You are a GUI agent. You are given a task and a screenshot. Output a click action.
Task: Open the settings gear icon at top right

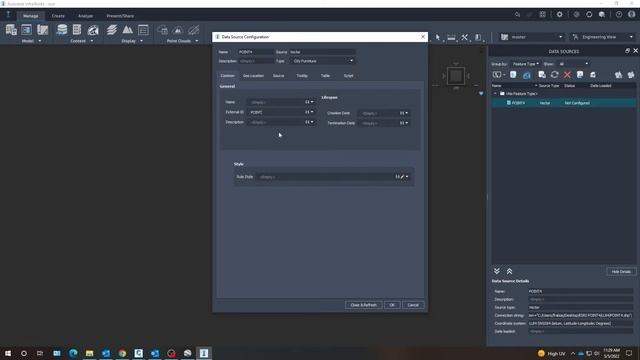[x=559, y=15]
